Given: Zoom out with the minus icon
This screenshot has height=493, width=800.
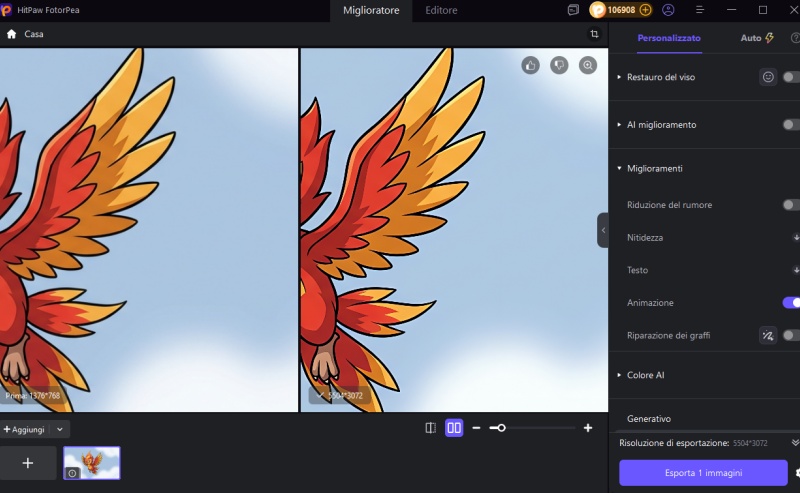Looking at the screenshot, I should coord(477,428).
